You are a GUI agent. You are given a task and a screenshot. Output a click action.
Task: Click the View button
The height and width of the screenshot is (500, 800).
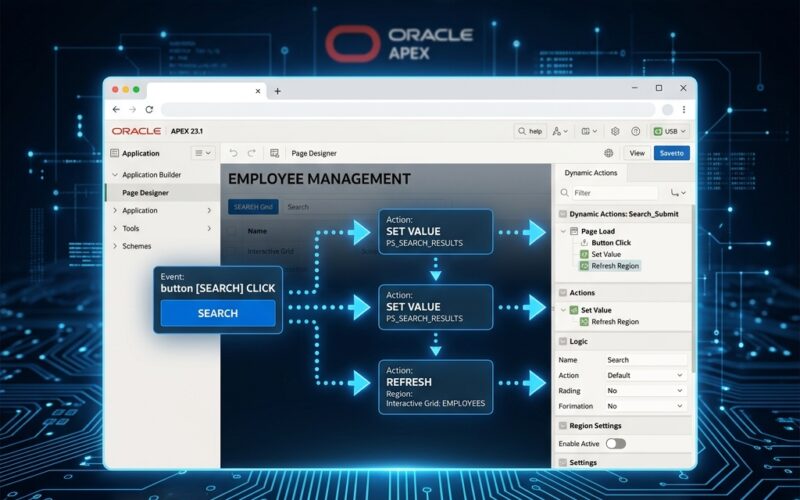[x=637, y=153]
